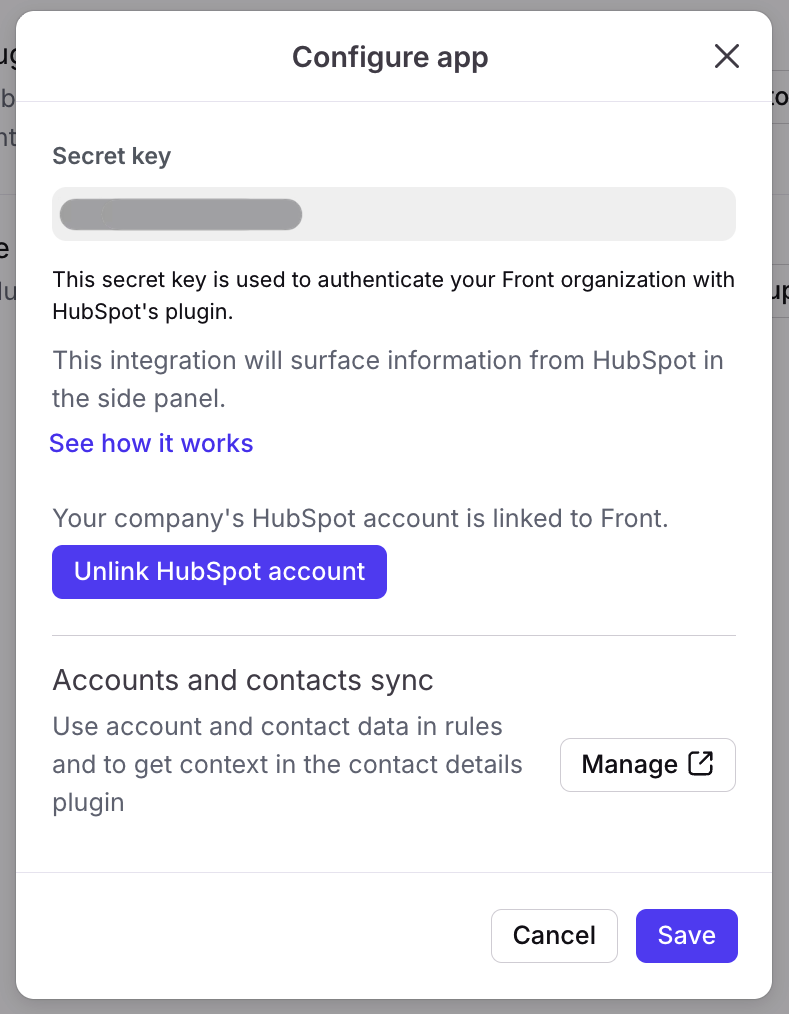Click the account and contact data description
Screen dimensions: 789x1014
click(287, 764)
